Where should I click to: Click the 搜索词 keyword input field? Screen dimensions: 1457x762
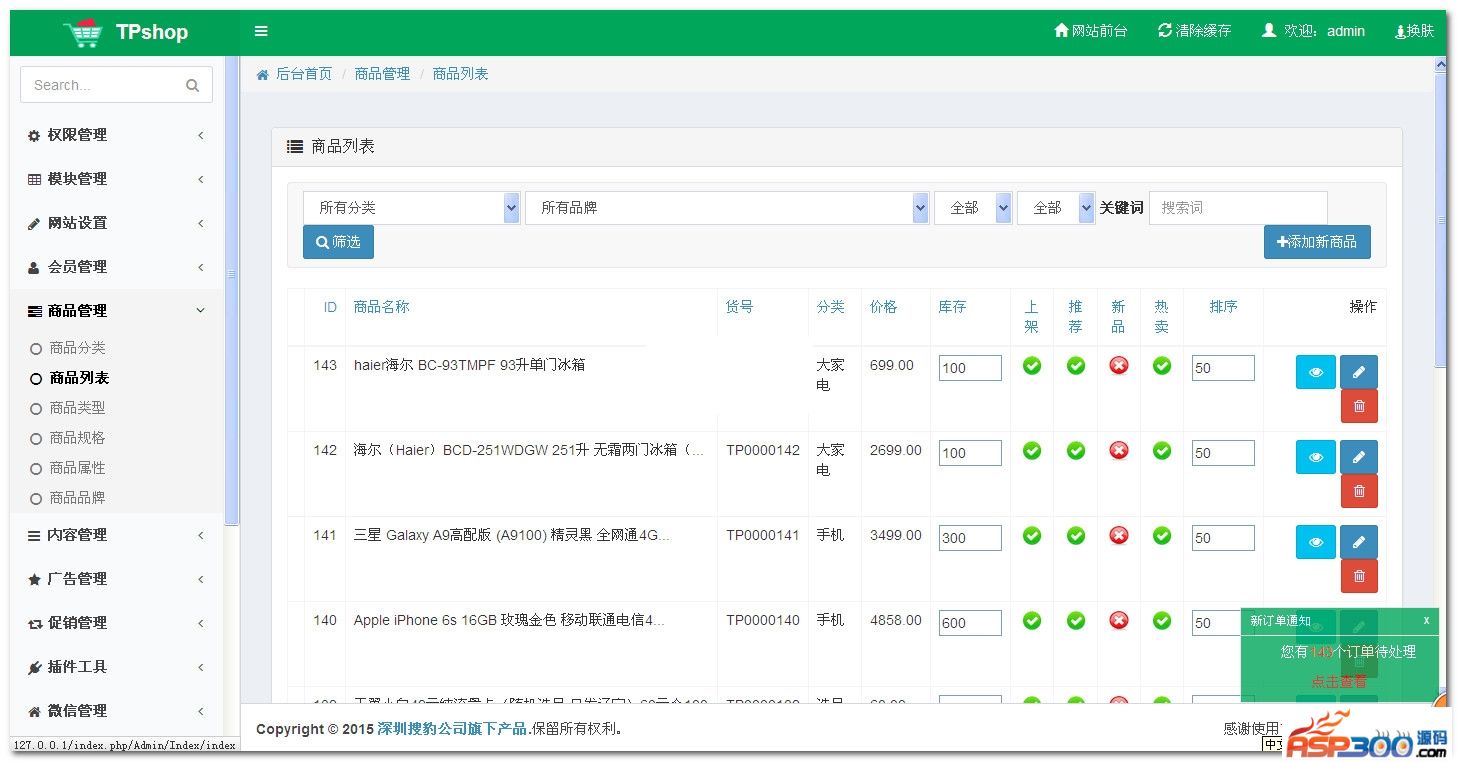1237,208
